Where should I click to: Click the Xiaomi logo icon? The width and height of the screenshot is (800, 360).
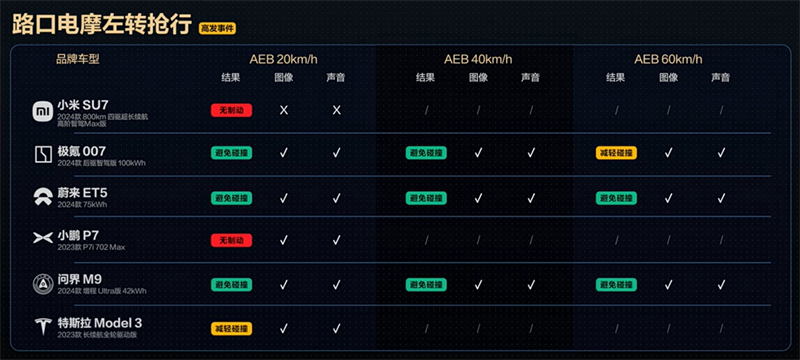(43, 111)
